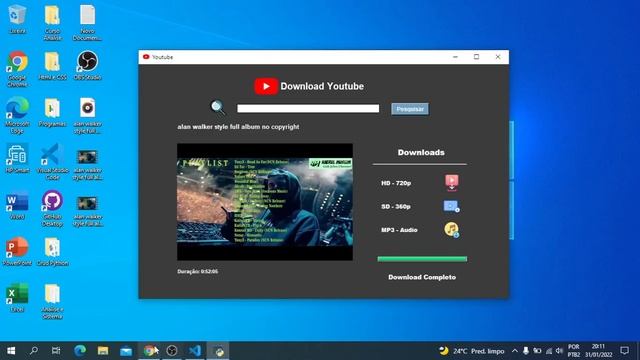Select the Lixeira recycle bin desktop icon

point(17,19)
